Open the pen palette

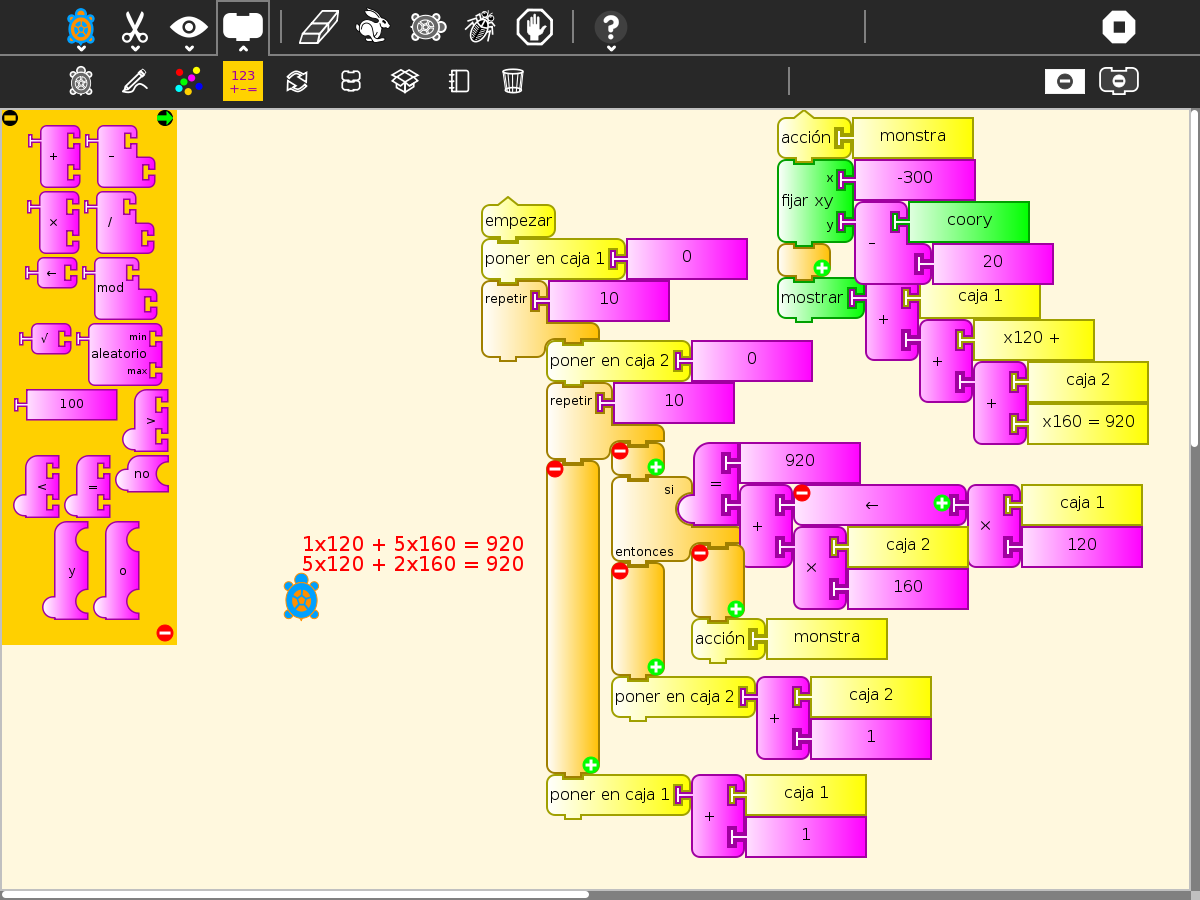(x=135, y=81)
